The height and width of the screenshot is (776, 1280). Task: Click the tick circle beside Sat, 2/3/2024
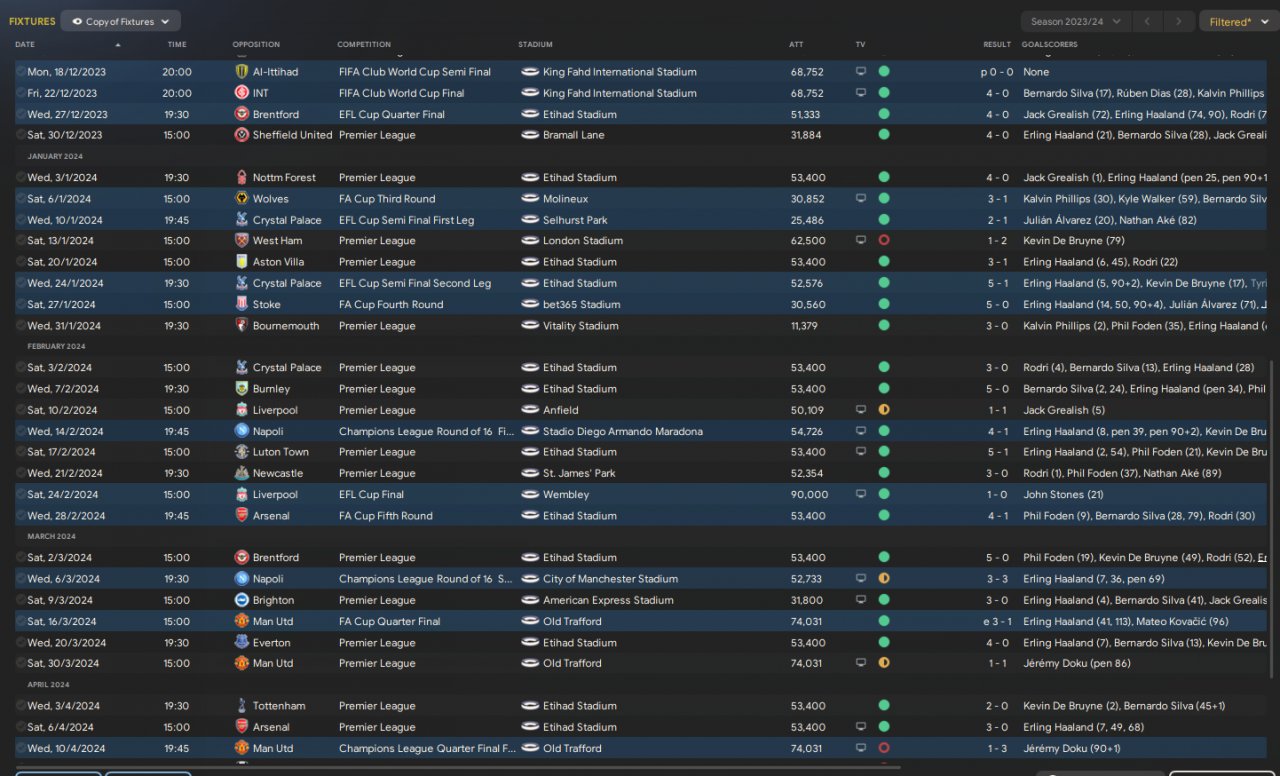20,558
